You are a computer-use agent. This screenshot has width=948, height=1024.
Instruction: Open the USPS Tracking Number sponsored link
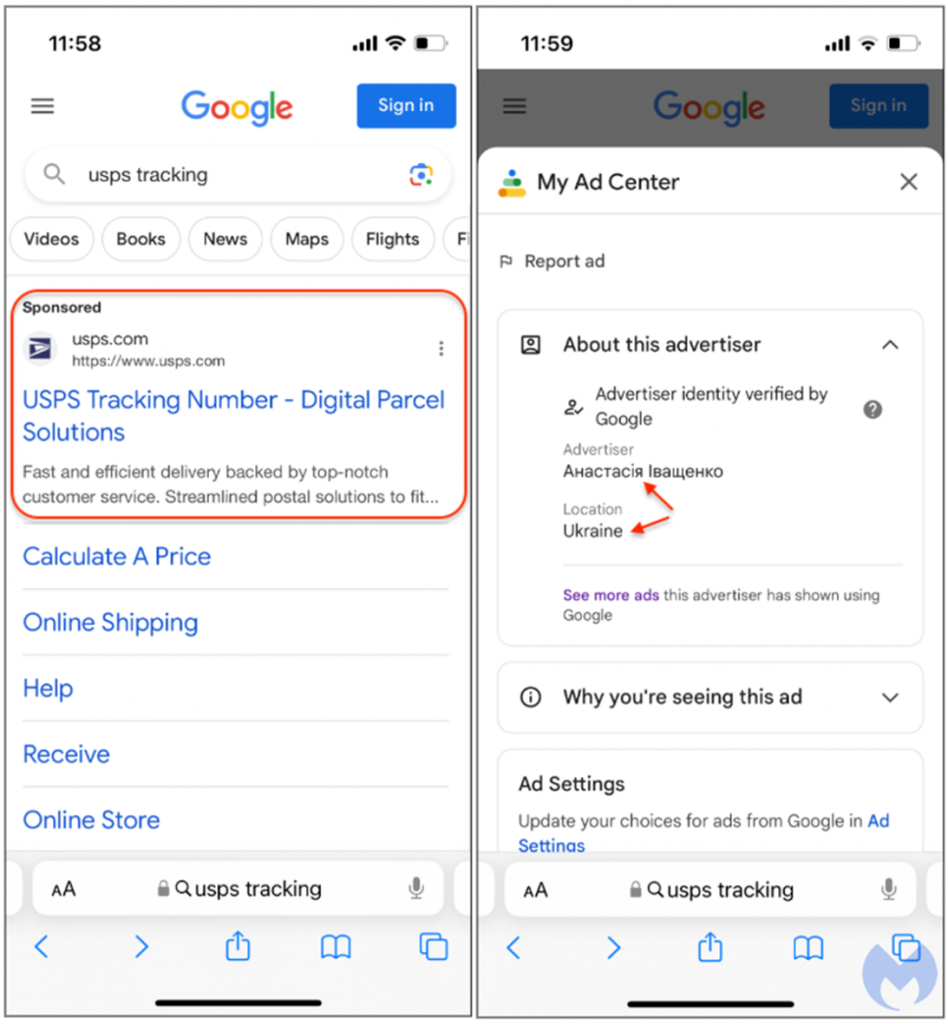[234, 416]
